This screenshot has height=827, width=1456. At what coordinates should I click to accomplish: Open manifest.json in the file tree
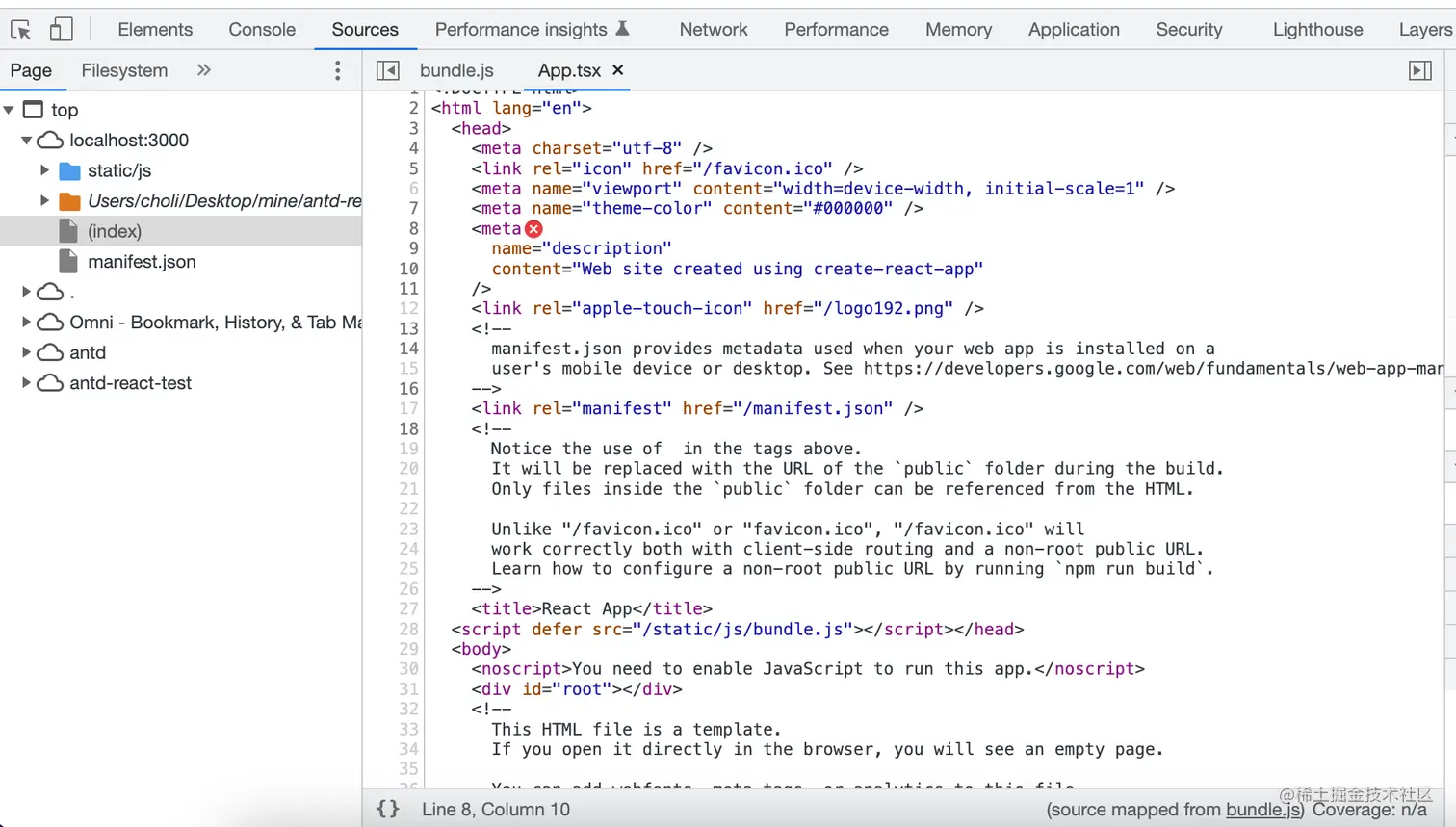pyautogui.click(x=142, y=262)
